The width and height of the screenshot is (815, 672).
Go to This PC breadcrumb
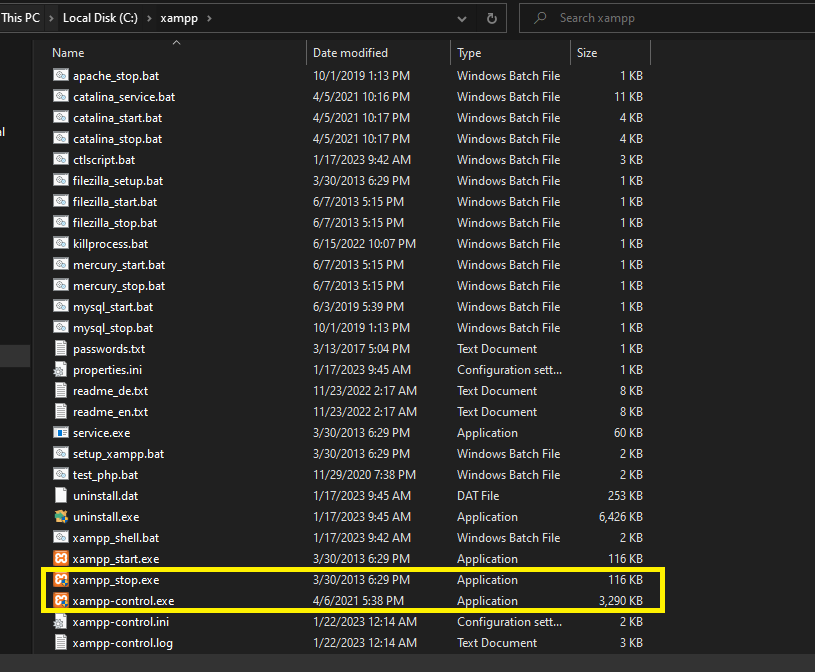click(20, 18)
